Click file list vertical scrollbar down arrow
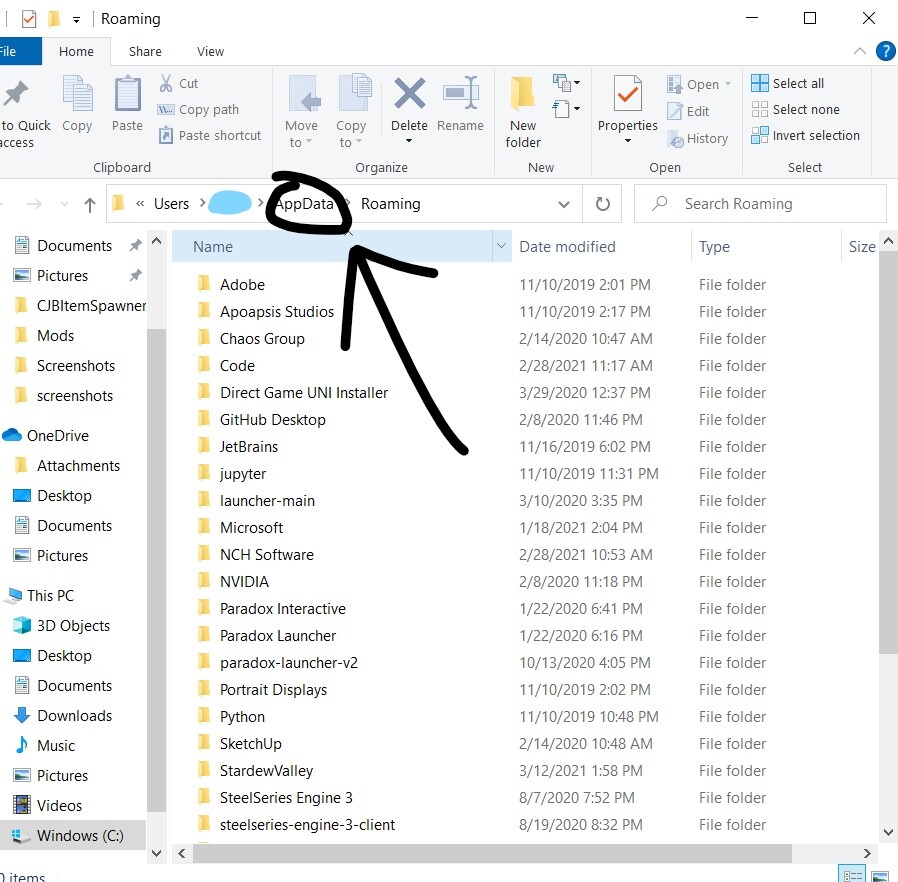The height and width of the screenshot is (882, 898). pyautogui.click(x=888, y=832)
